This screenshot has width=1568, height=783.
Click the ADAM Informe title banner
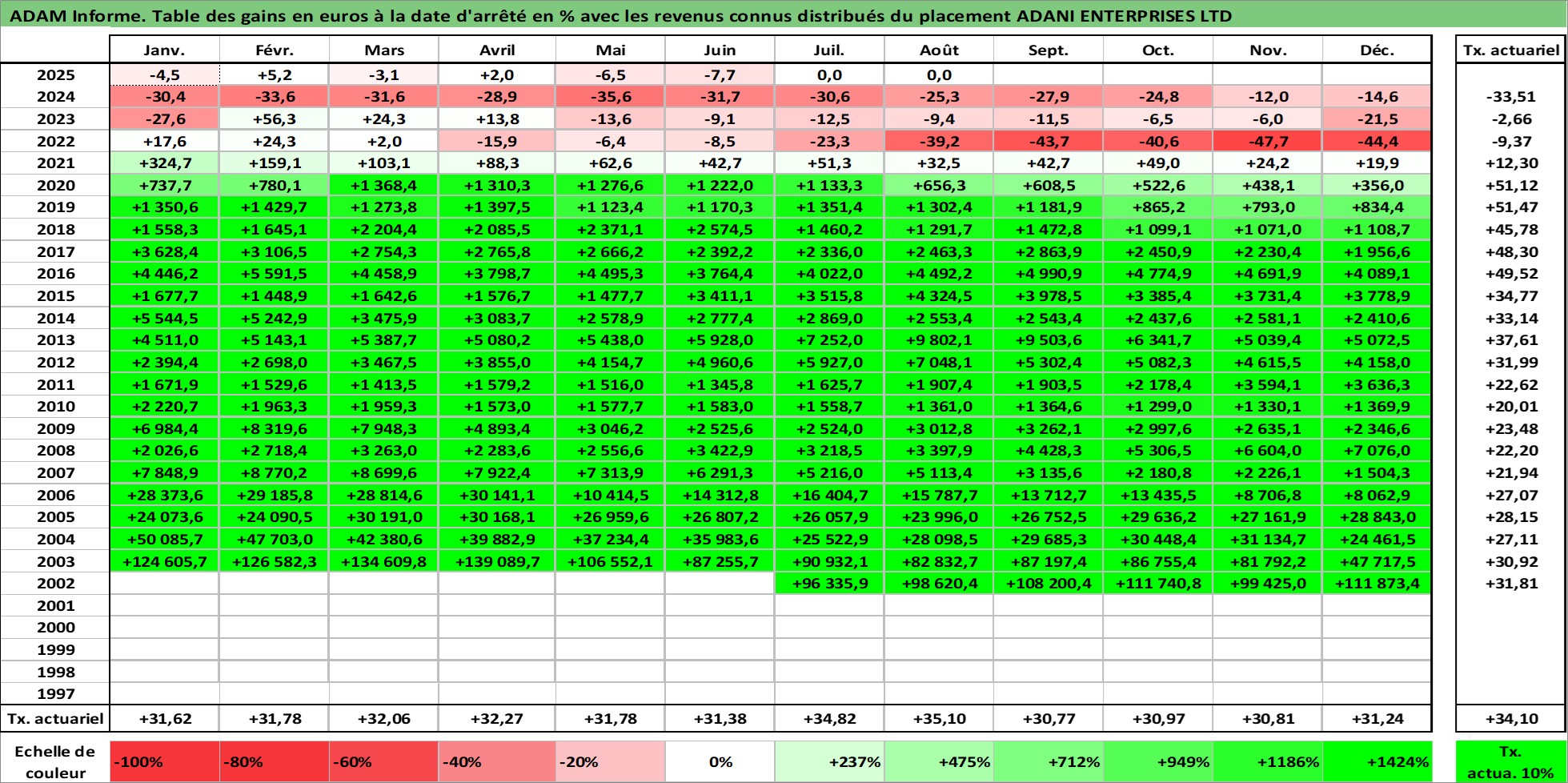click(784, 15)
